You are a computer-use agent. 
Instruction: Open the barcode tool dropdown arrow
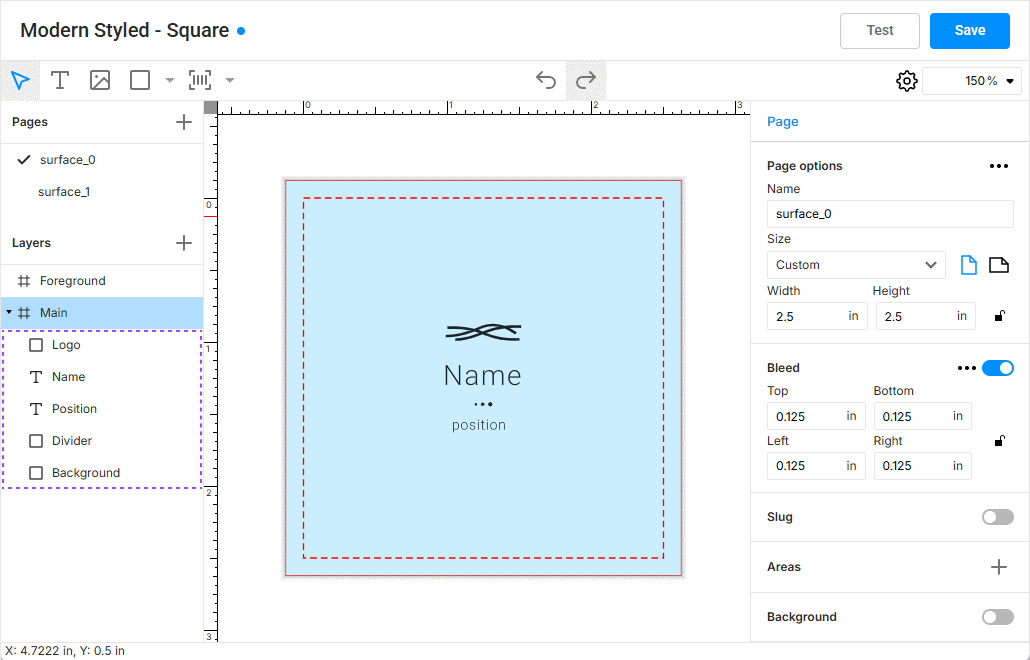point(230,81)
